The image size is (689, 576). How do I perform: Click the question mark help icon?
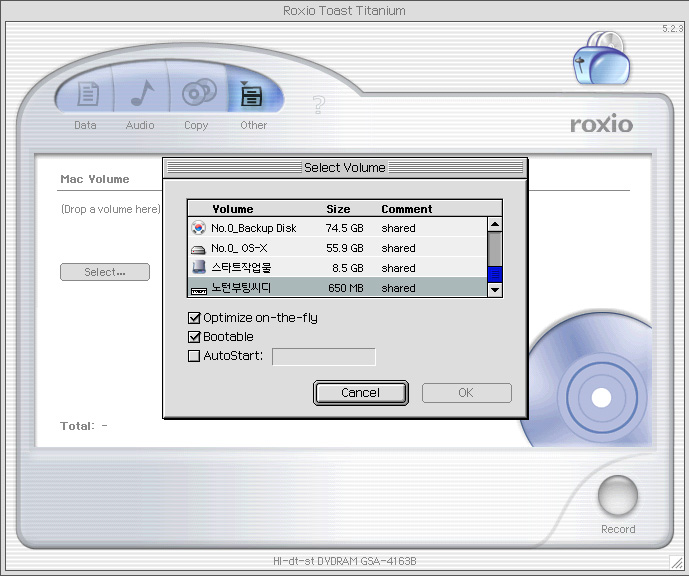click(x=319, y=104)
